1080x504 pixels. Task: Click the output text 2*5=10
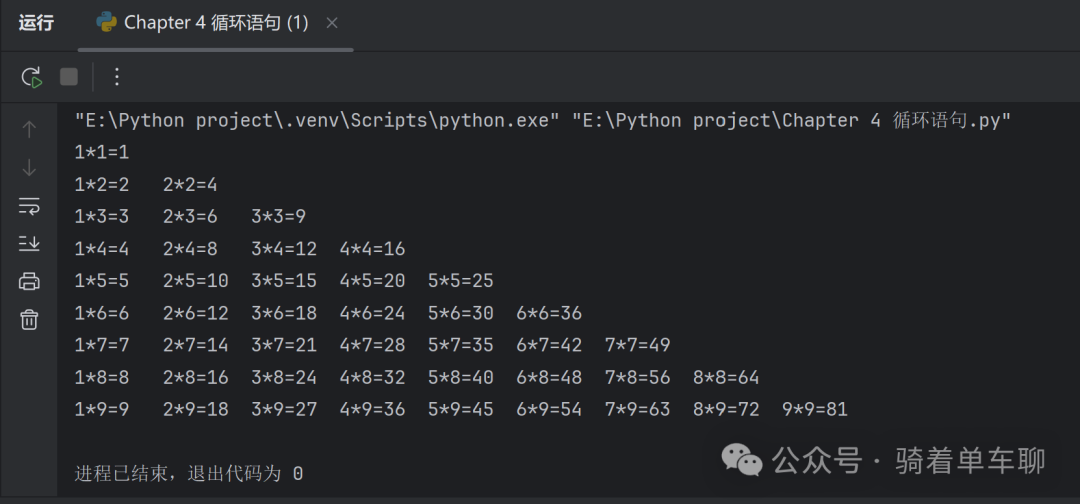coord(196,281)
